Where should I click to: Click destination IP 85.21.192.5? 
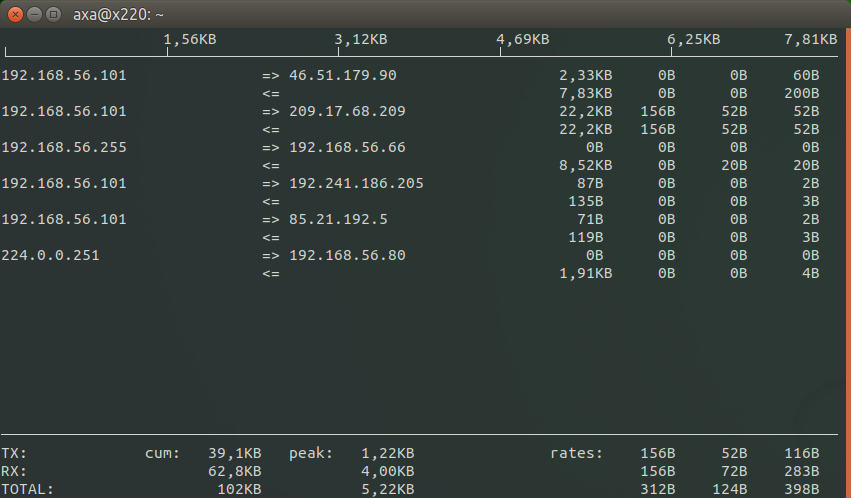click(x=339, y=219)
